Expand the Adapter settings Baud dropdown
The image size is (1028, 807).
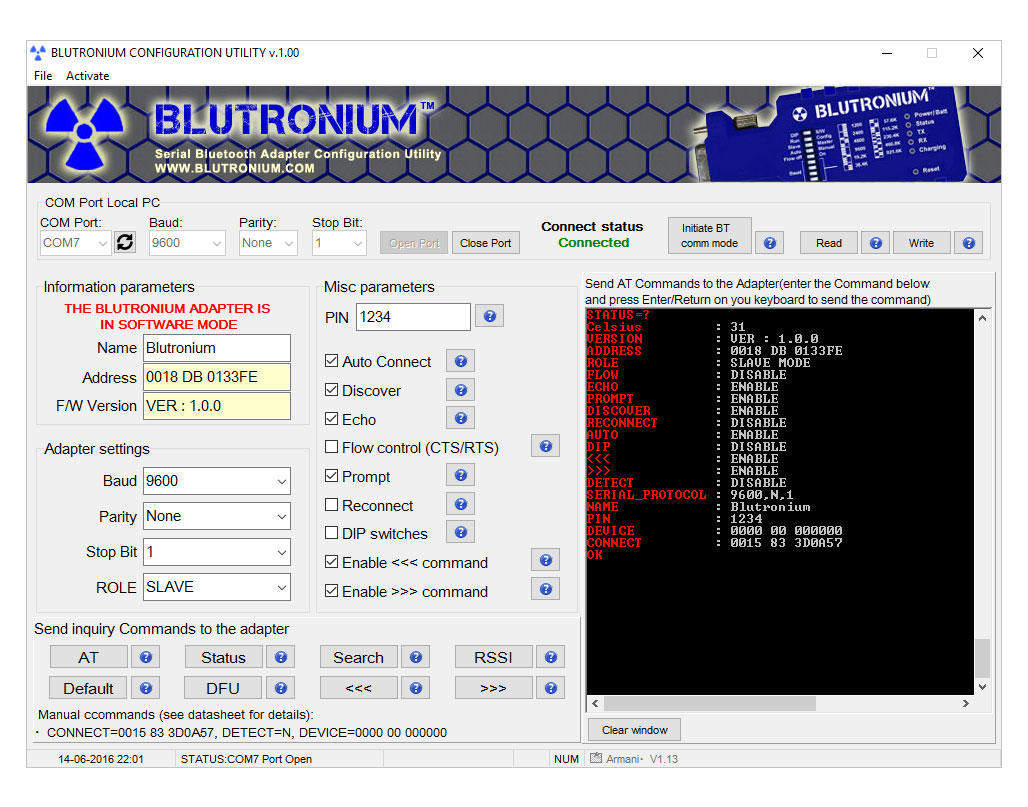217,481
